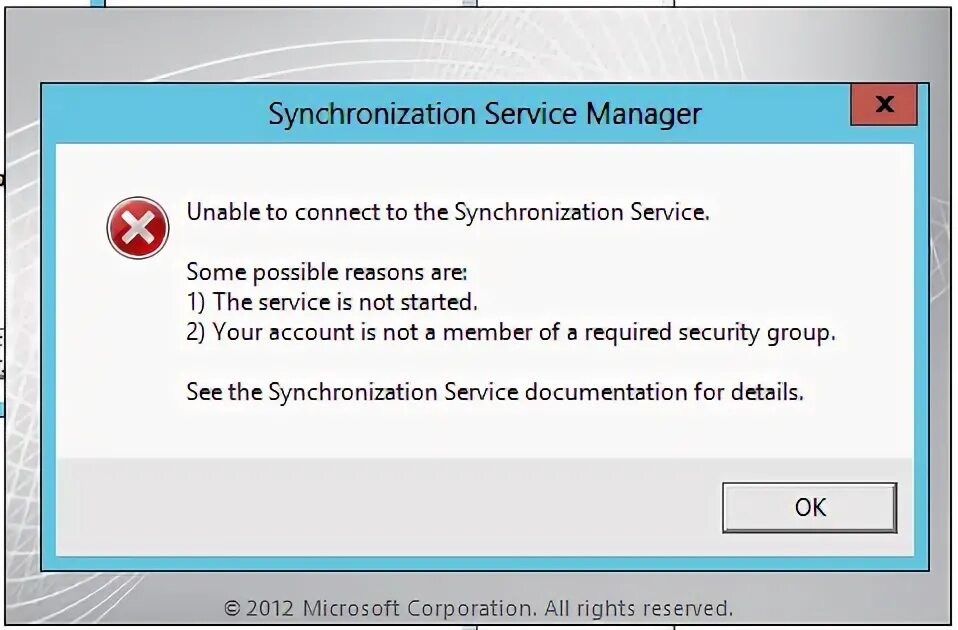Click the '© 2012' copyright symbol text
The height and width of the screenshot is (630, 958).
(x=259, y=607)
